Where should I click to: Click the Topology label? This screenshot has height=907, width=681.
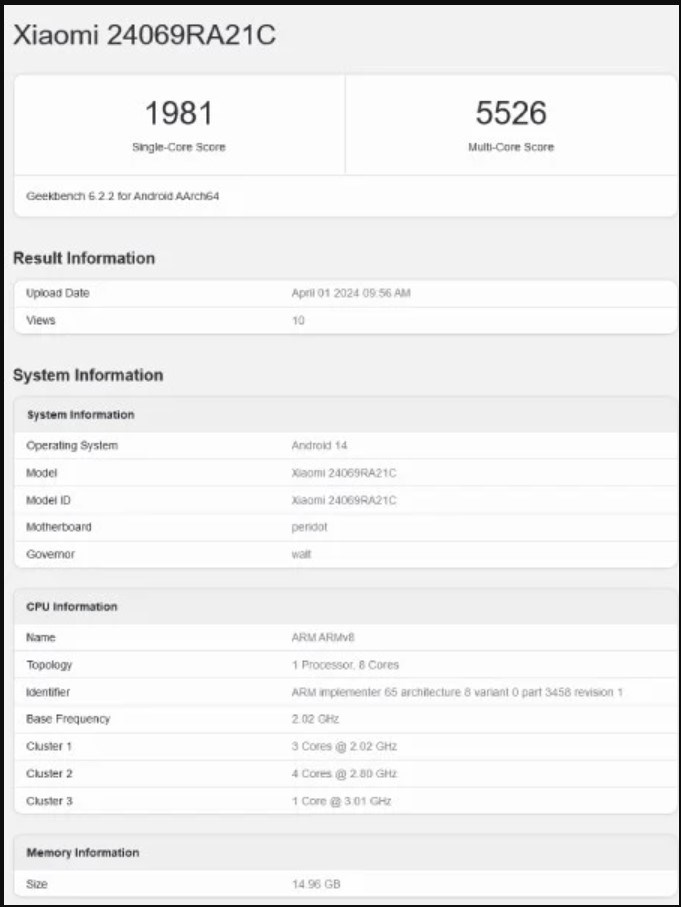tap(49, 665)
